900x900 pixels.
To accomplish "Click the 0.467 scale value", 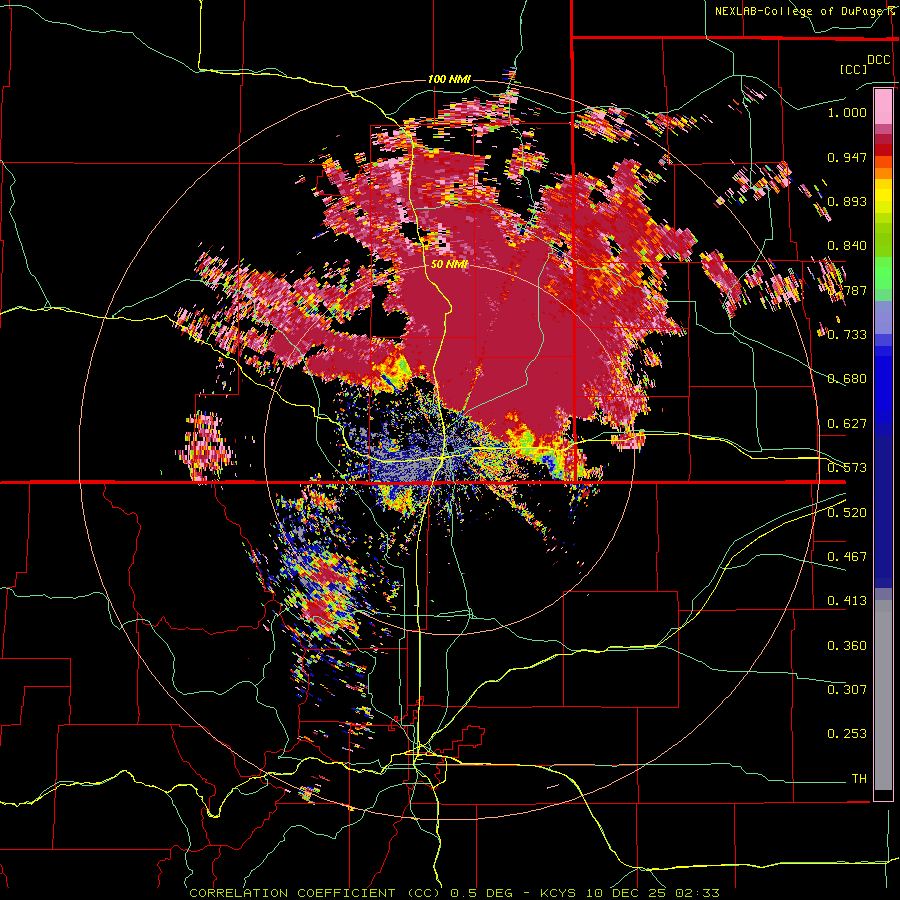I will [x=847, y=557].
